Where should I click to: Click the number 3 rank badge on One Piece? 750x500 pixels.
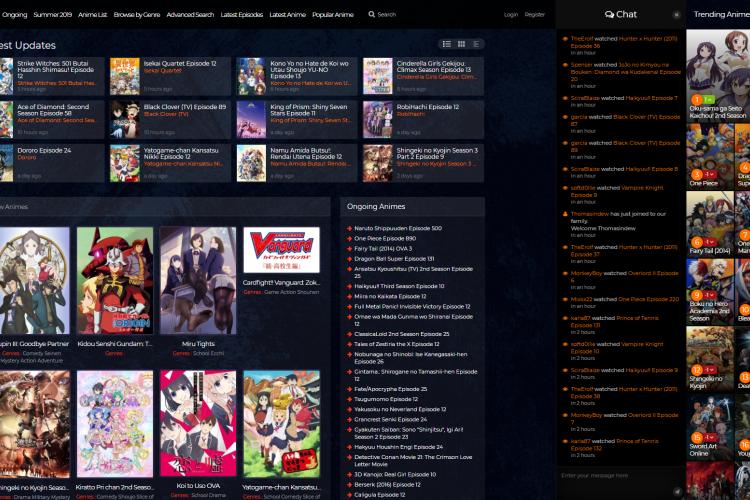point(696,175)
